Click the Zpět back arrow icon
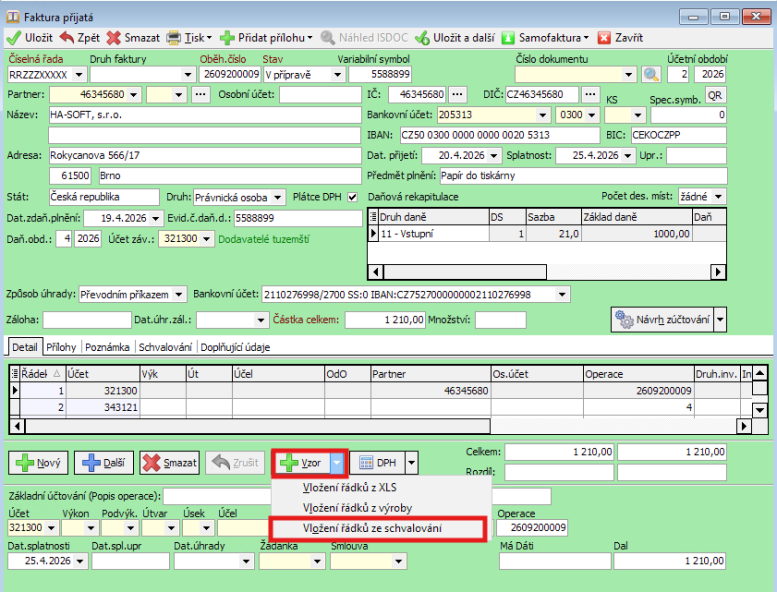This screenshot has height=592, width=777. [68, 37]
